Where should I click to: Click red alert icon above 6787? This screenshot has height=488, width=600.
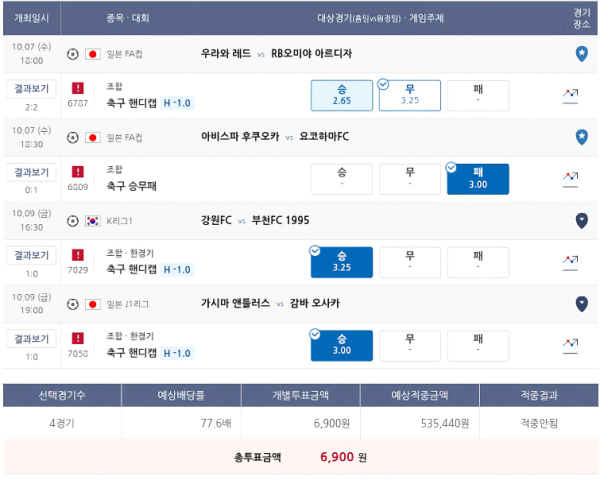pyautogui.click(x=78, y=88)
